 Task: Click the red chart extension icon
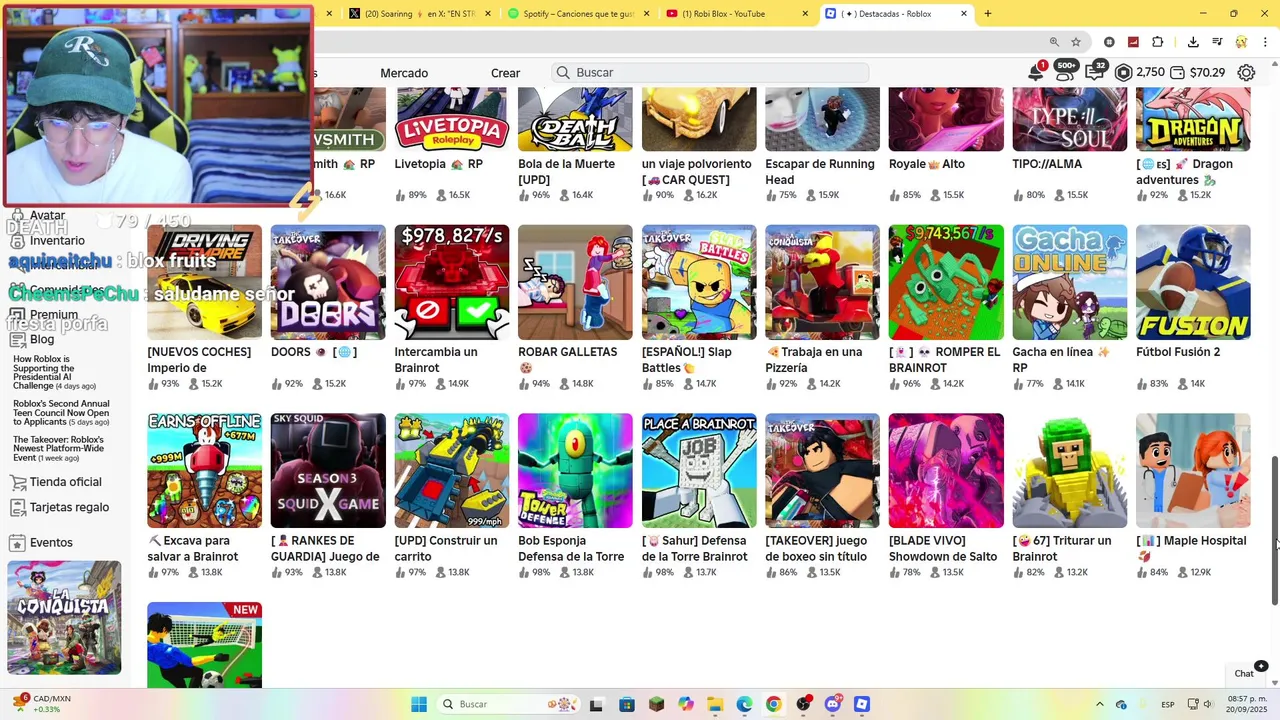(1133, 42)
